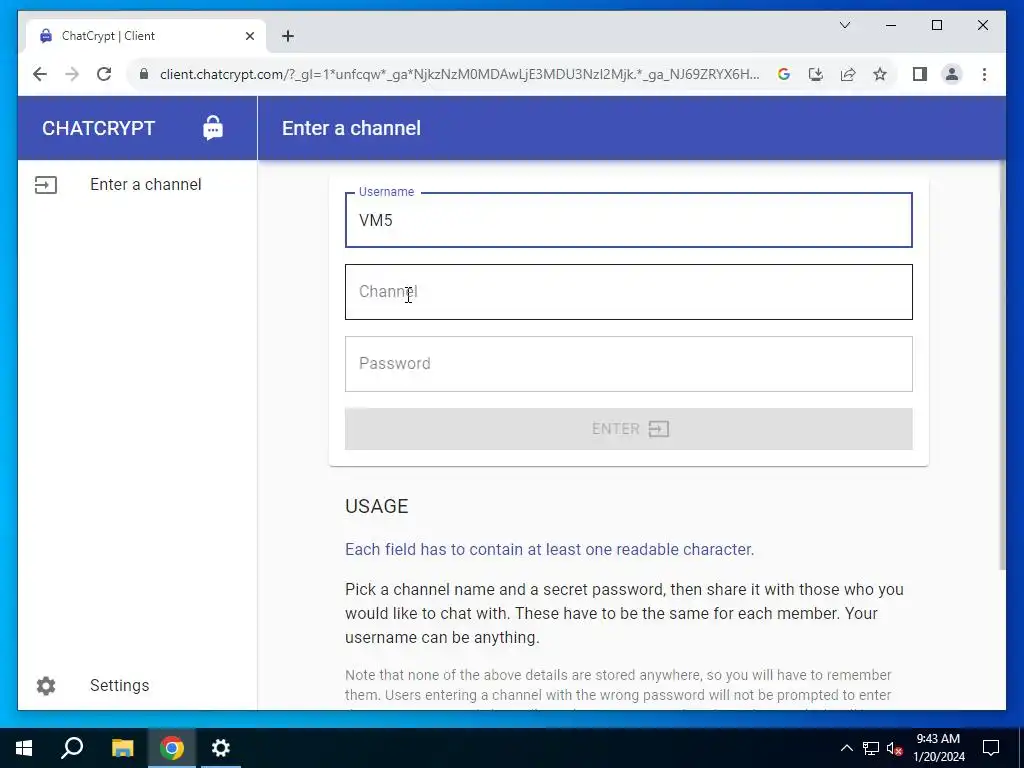Focus the Password input field

pos(628,364)
